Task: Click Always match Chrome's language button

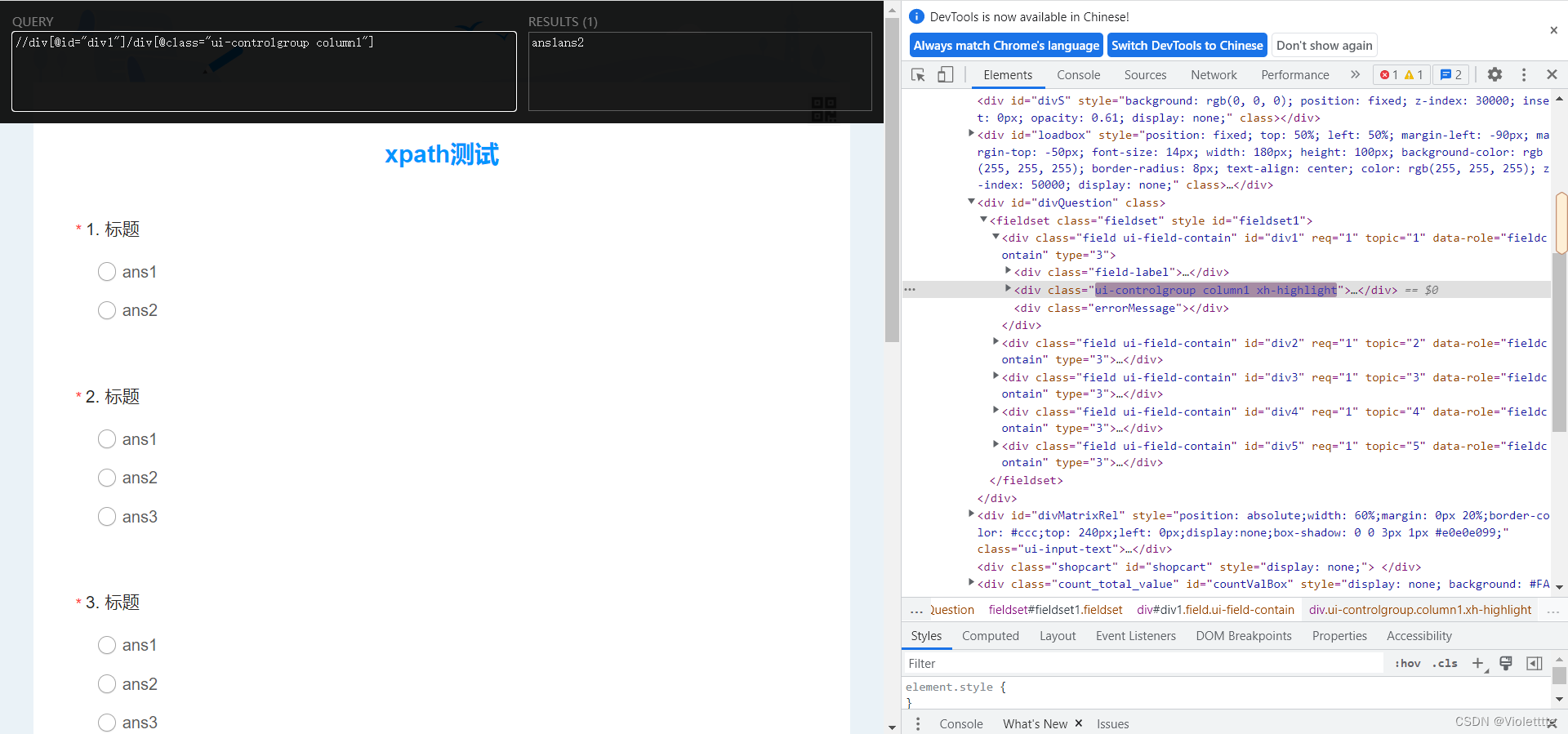Action: tap(1006, 46)
